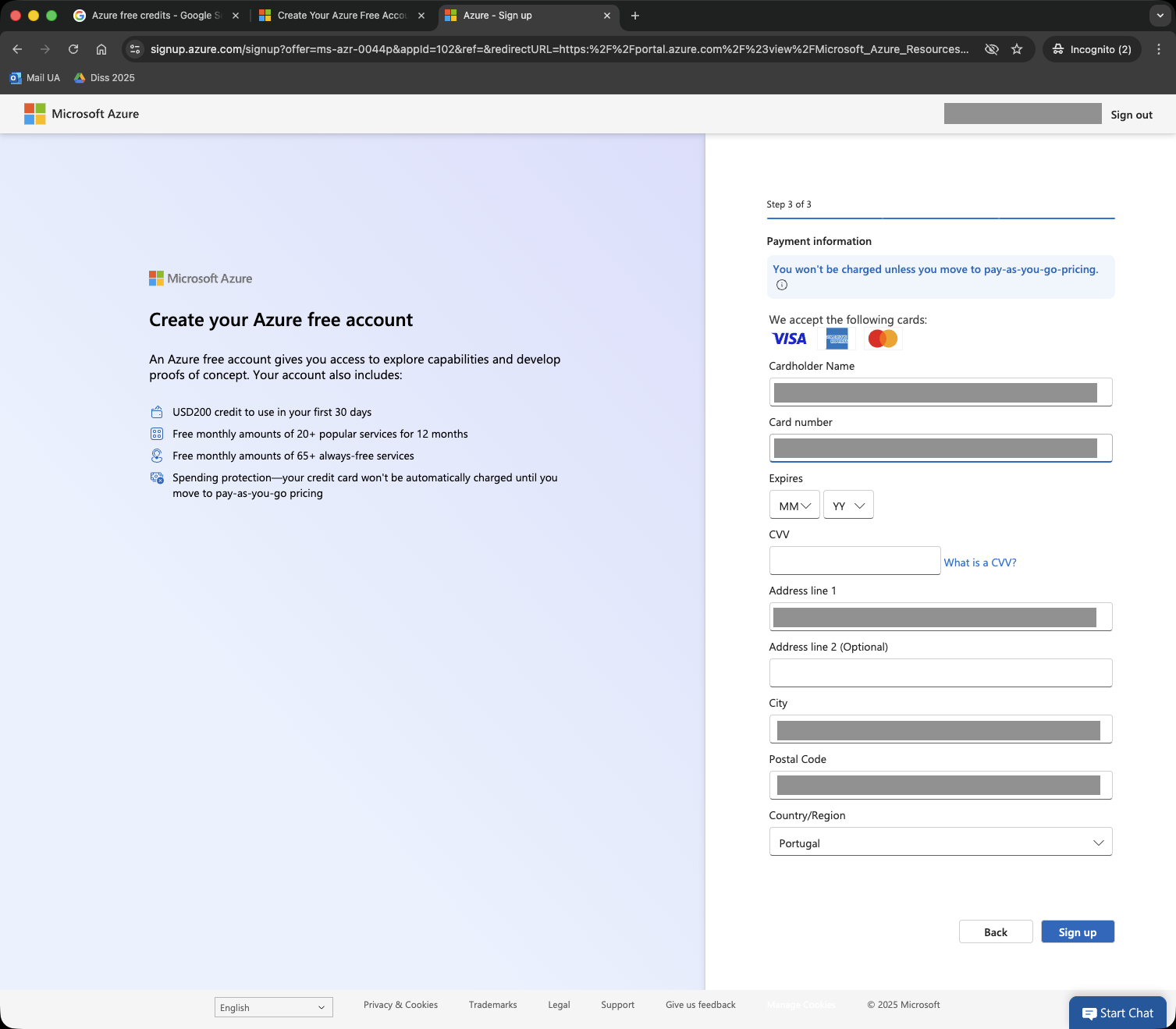The width and height of the screenshot is (1176, 1029).
Task: Click the What is a CVV? link
Action: tap(980, 562)
